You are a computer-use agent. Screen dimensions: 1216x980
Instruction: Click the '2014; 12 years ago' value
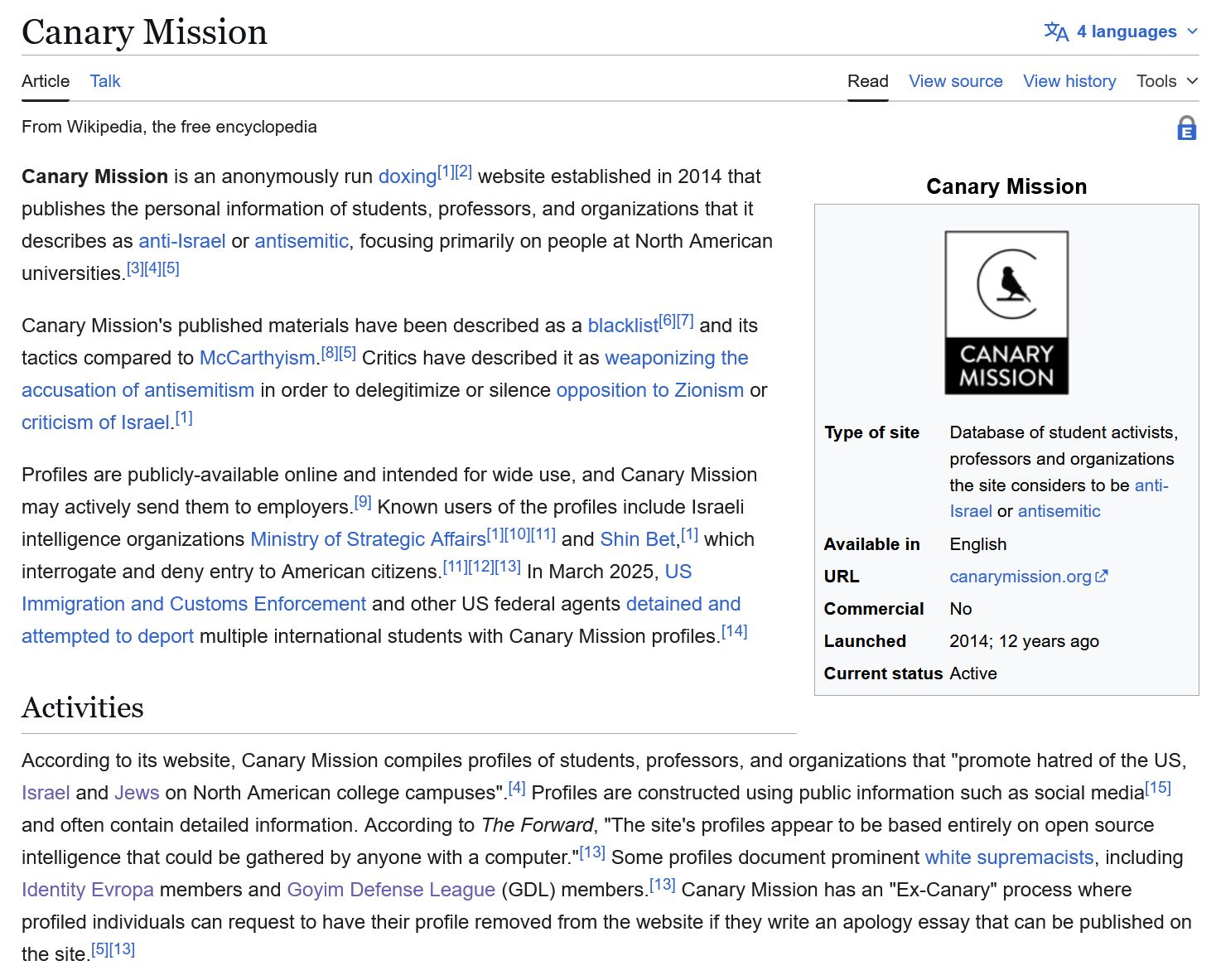(x=1025, y=641)
